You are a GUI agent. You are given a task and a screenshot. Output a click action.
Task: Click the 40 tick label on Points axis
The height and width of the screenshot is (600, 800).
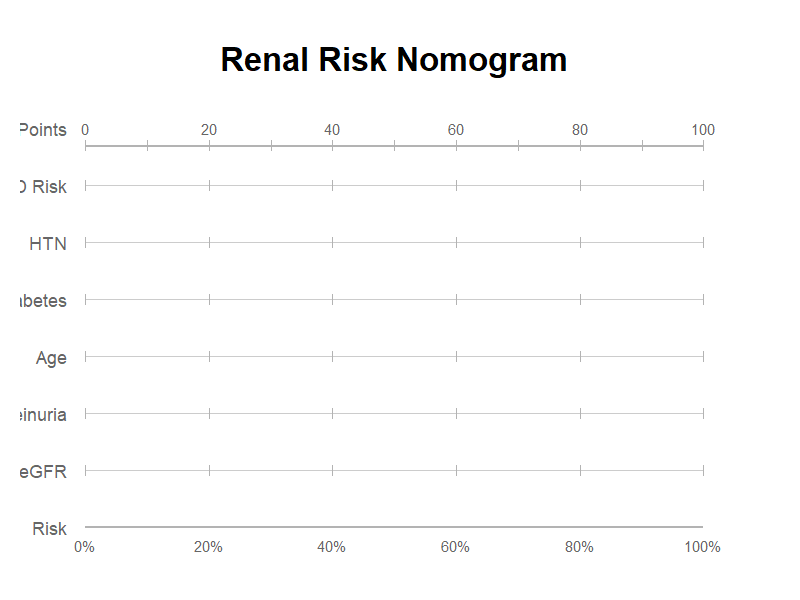click(x=332, y=130)
